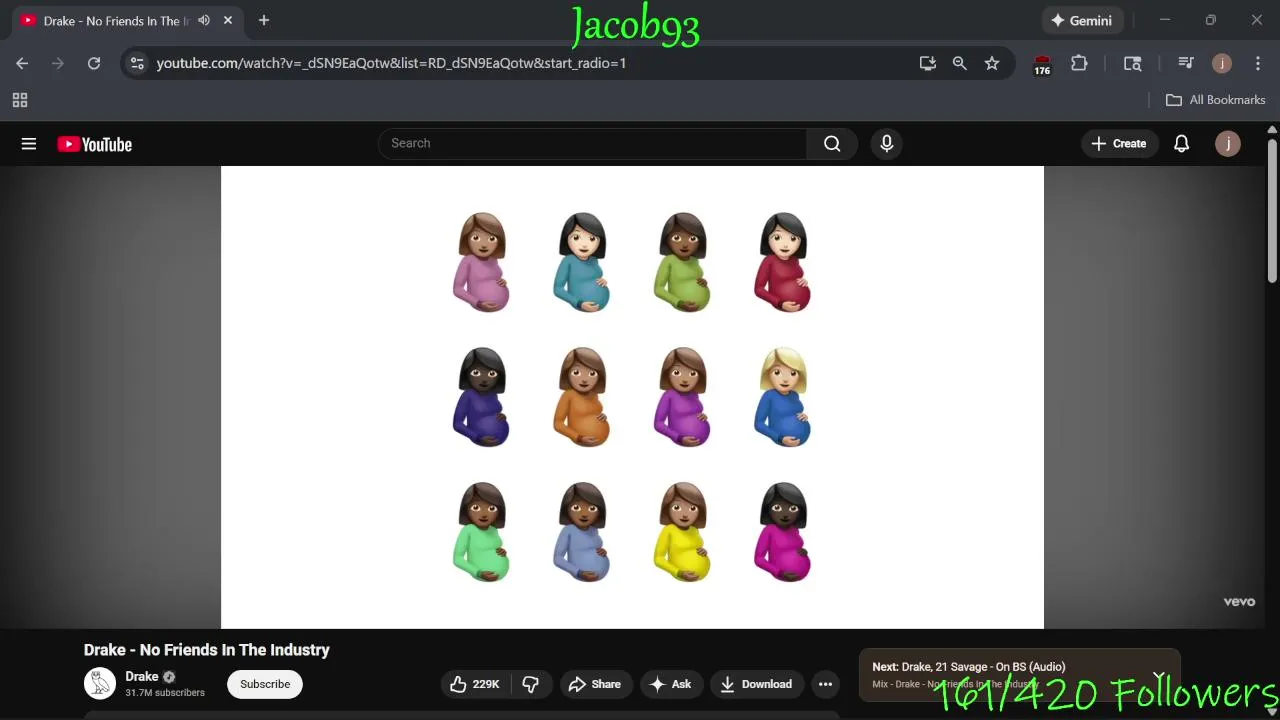Open the Create menu
Image resolution: width=1280 pixels, height=720 pixels.
[x=1119, y=143]
